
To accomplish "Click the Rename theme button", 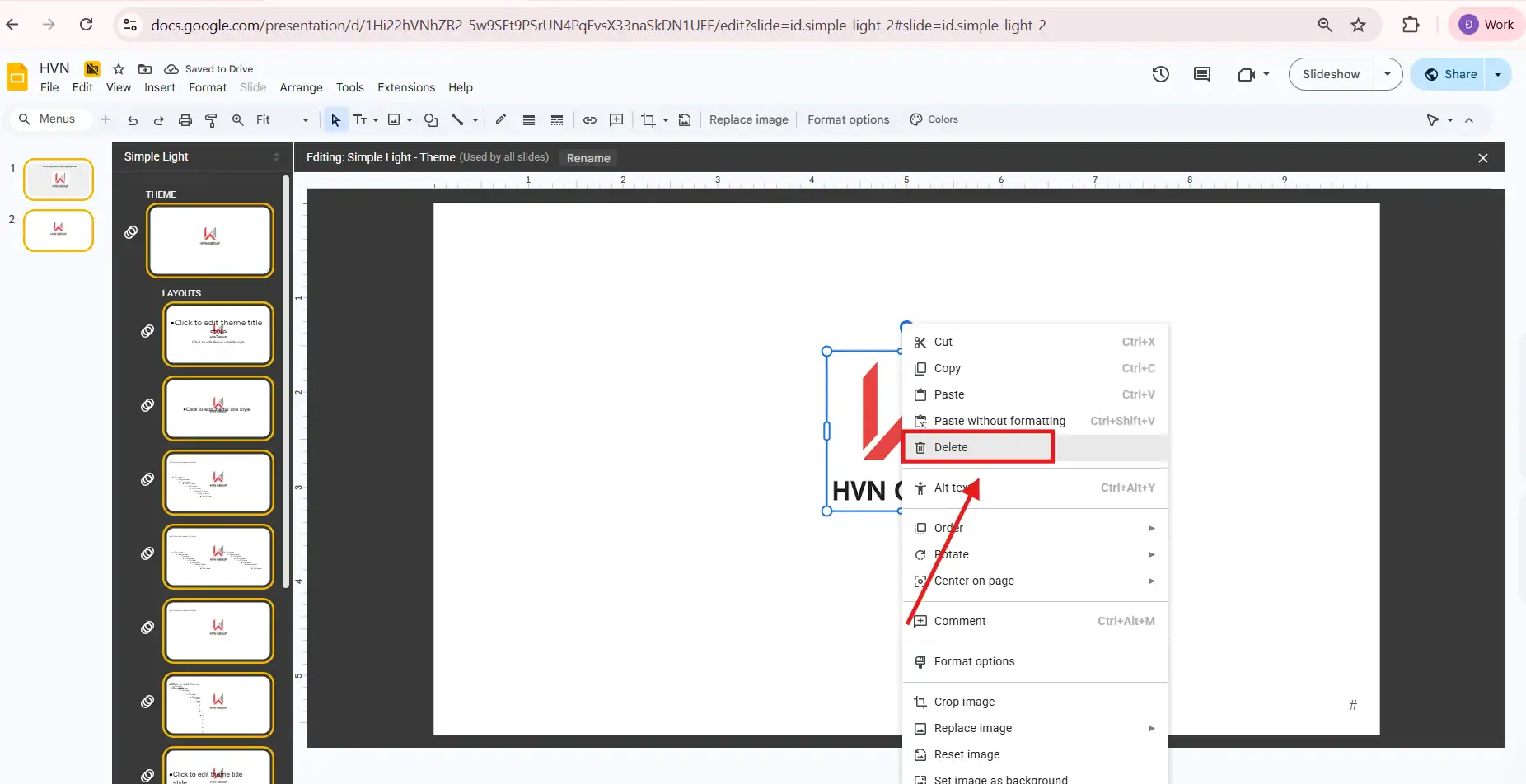I will click(x=587, y=158).
